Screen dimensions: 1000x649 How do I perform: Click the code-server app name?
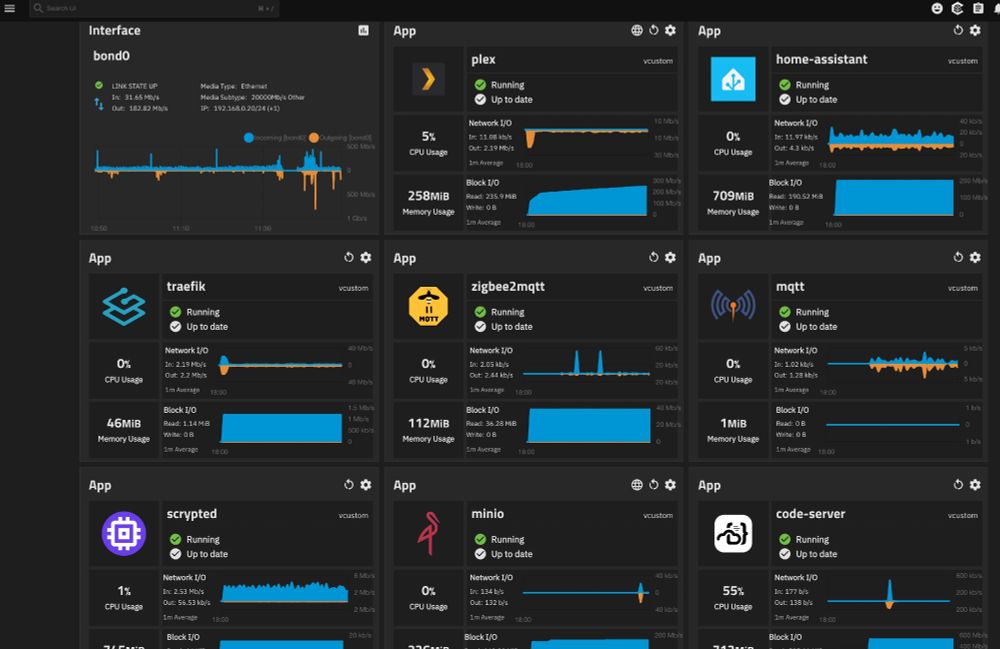click(811, 514)
